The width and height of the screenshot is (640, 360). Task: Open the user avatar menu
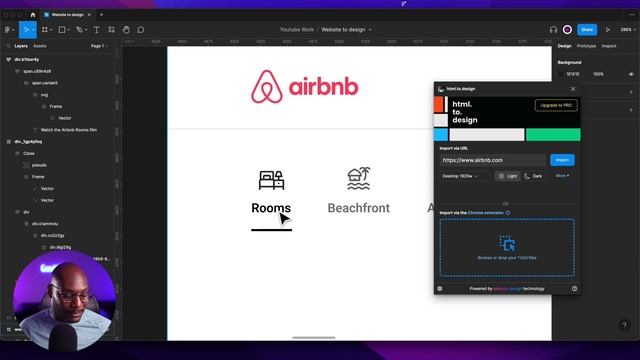(x=567, y=30)
